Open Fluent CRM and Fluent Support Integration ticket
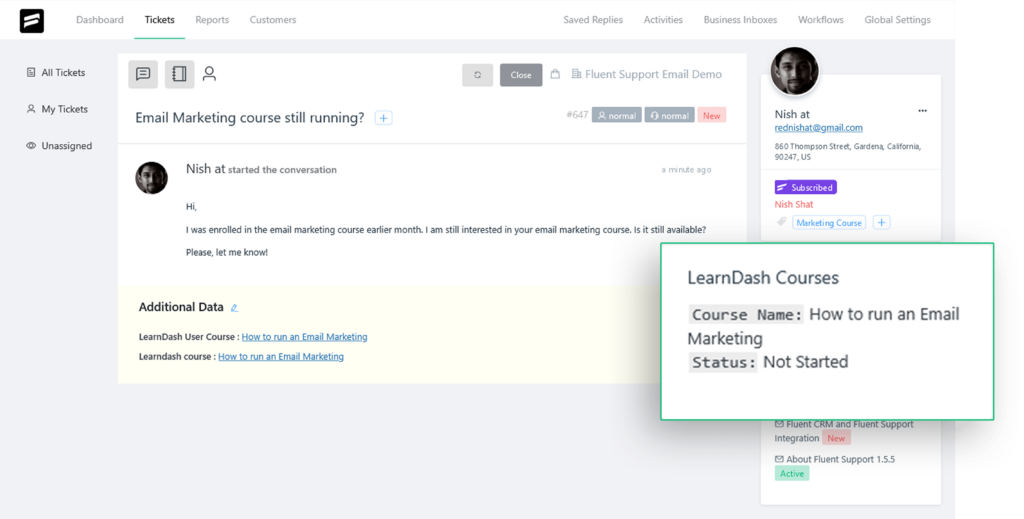The width and height of the screenshot is (1024, 519). [844, 431]
